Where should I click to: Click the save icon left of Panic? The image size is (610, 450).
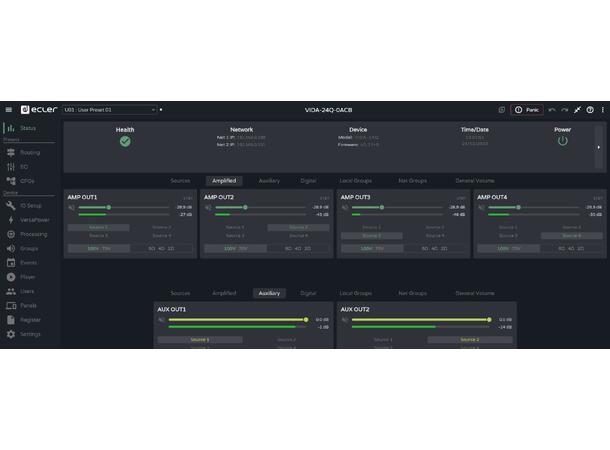501,110
